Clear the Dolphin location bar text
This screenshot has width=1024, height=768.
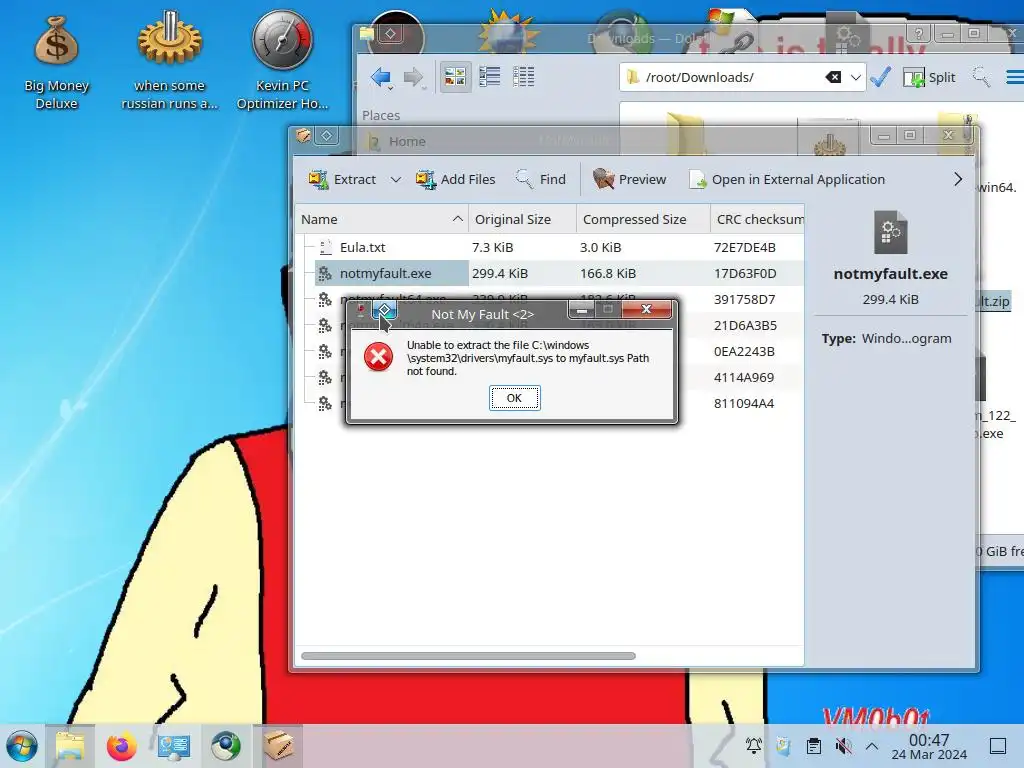(833, 77)
